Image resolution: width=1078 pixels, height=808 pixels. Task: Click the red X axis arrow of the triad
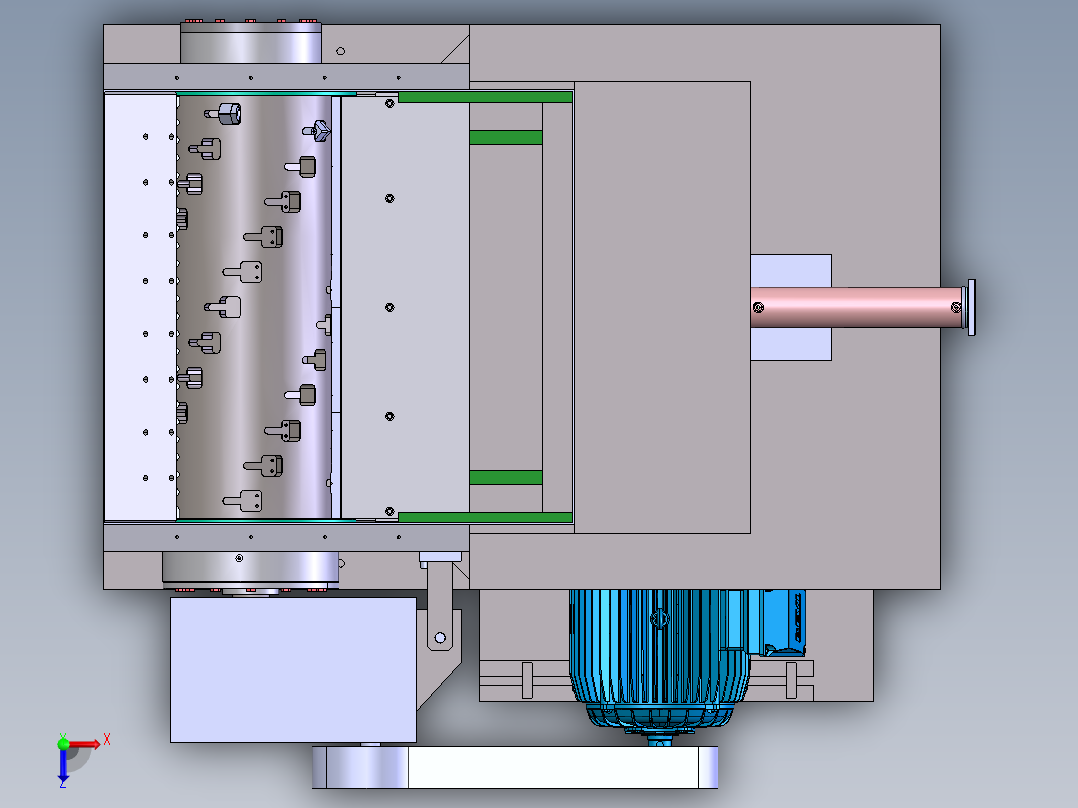click(85, 745)
